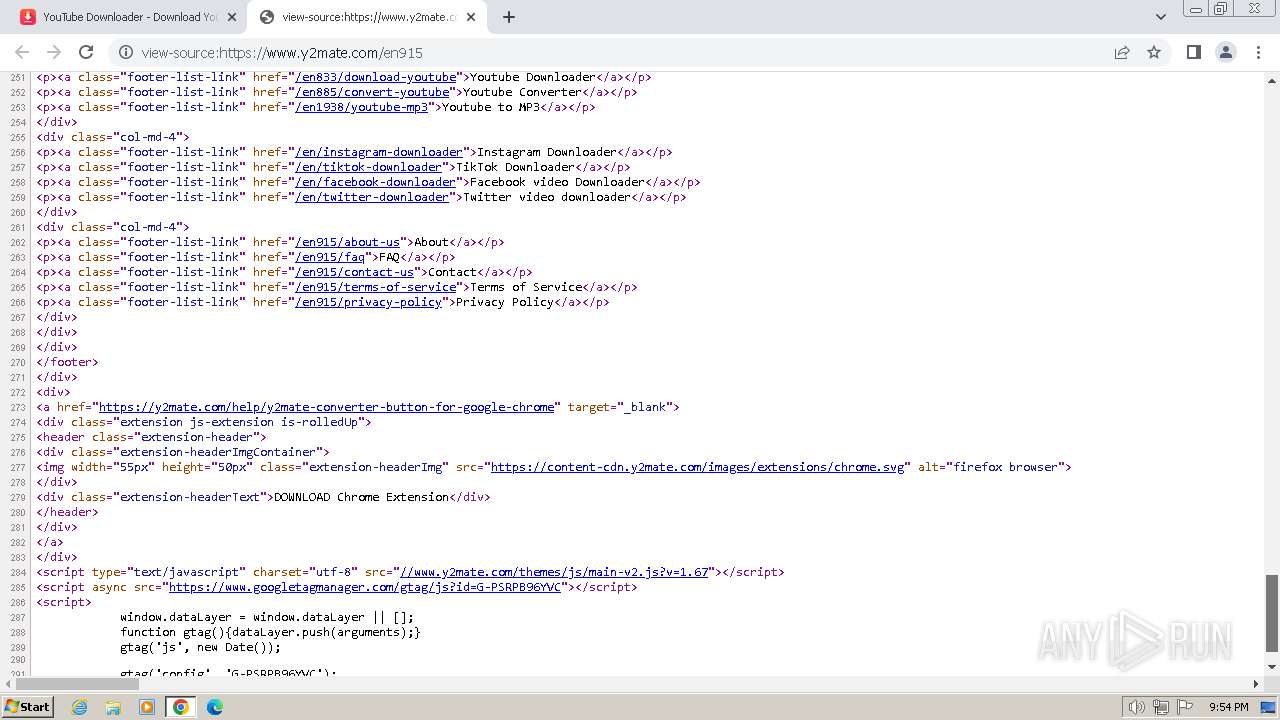1280x720 pixels.
Task: Open the /en915/about-us link
Action: click(347, 242)
